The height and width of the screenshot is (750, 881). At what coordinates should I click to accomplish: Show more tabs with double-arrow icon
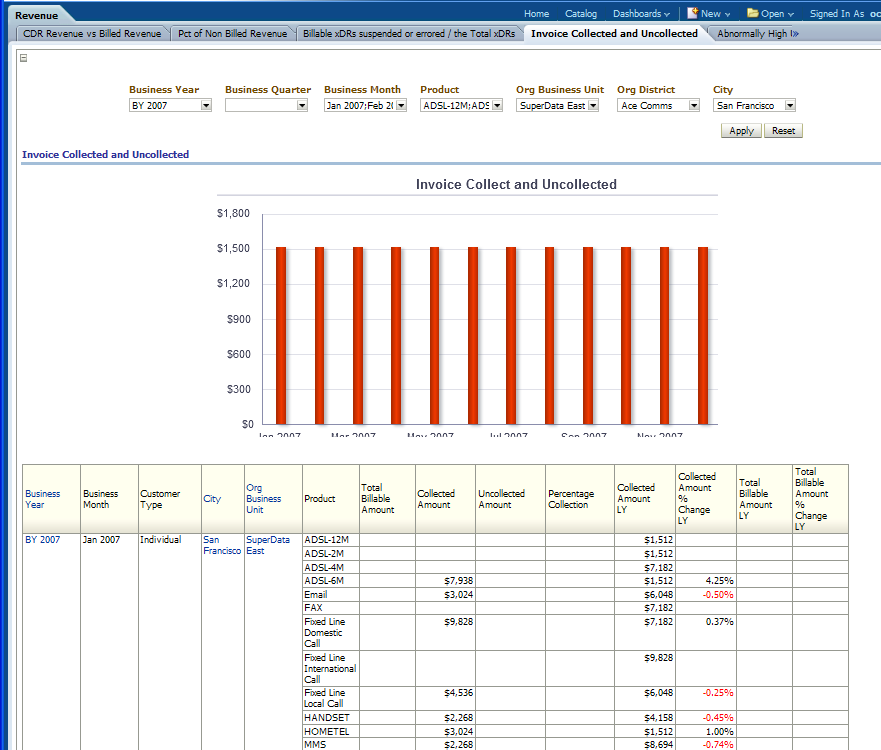[795, 34]
